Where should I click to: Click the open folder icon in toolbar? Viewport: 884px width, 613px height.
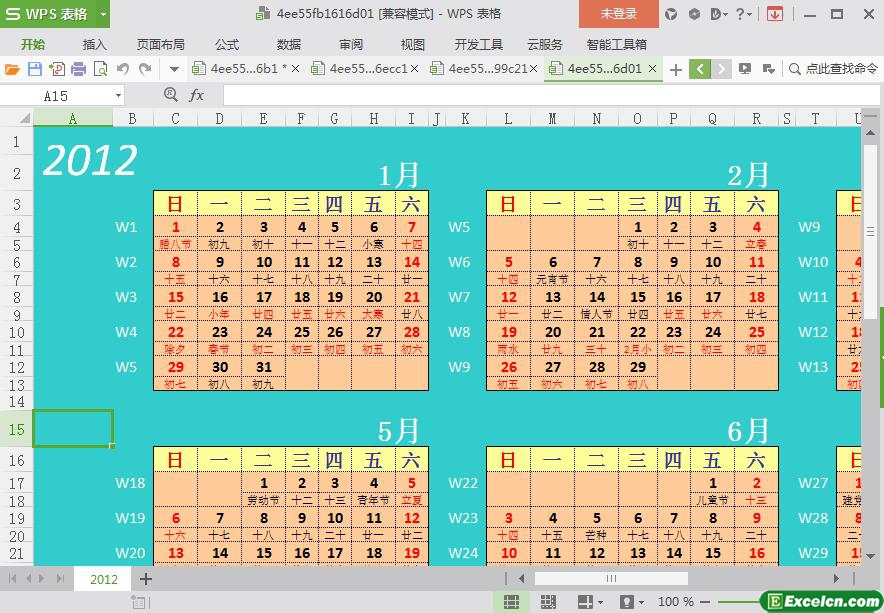(12, 69)
